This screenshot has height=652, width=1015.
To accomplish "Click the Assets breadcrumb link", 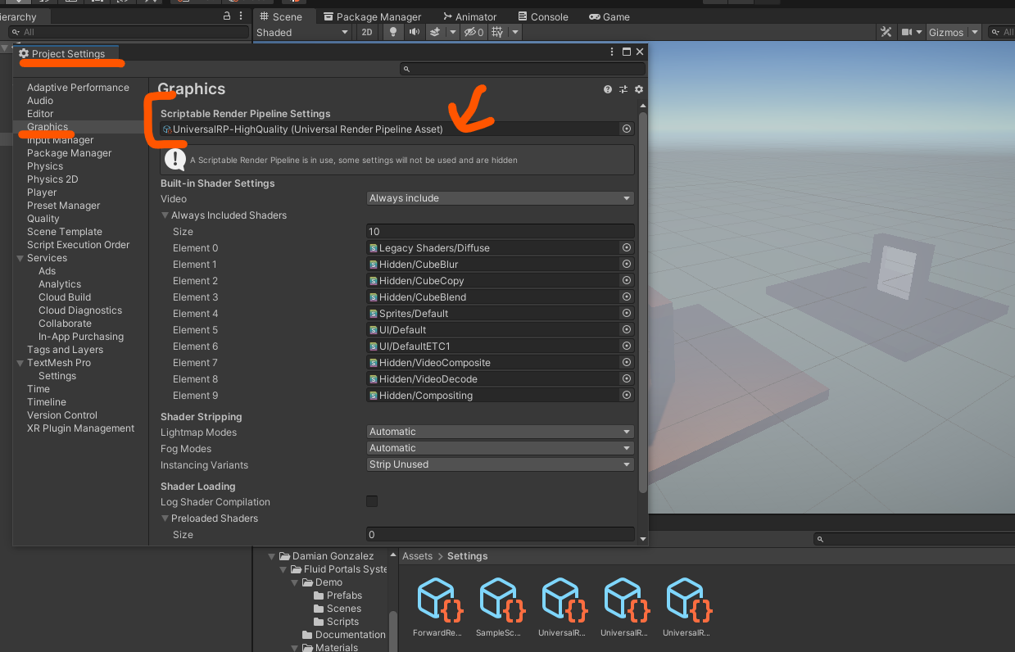I will click(417, 556).
